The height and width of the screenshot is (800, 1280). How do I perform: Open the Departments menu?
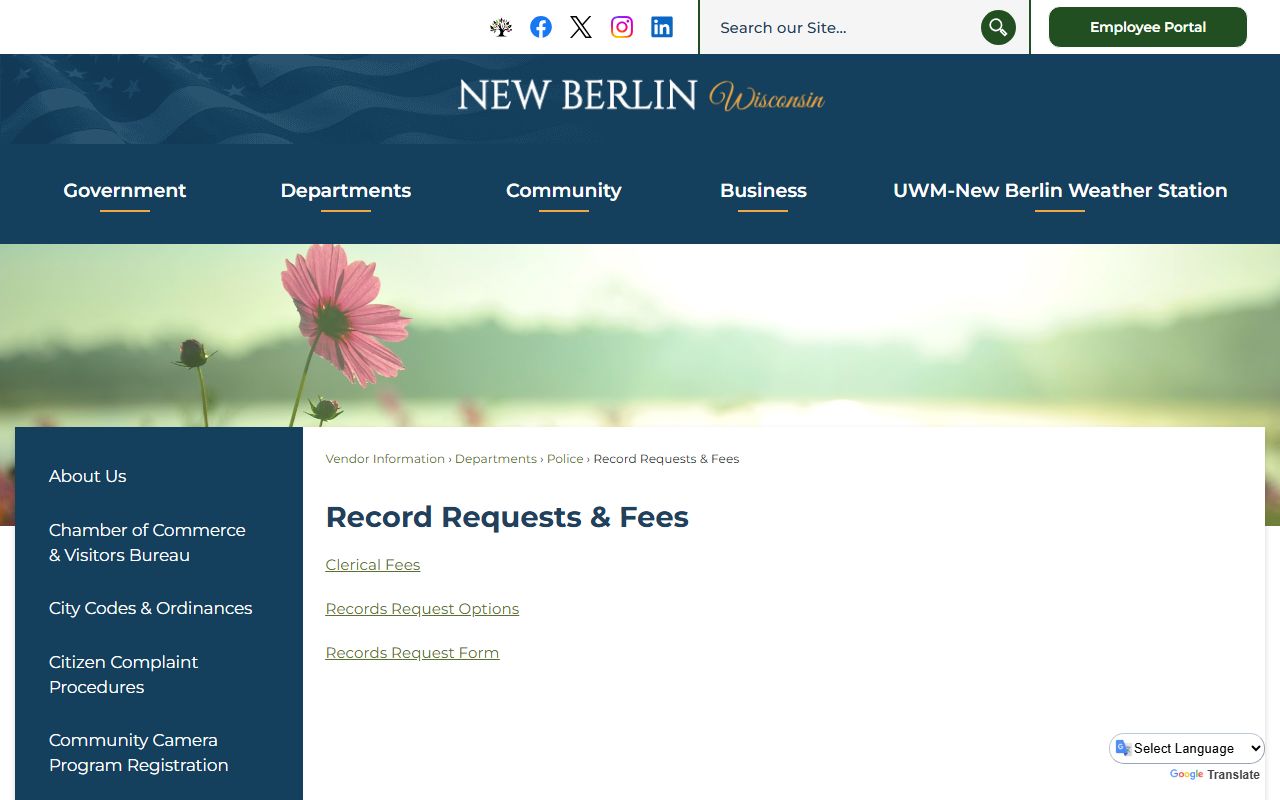(x=346, y=191)
